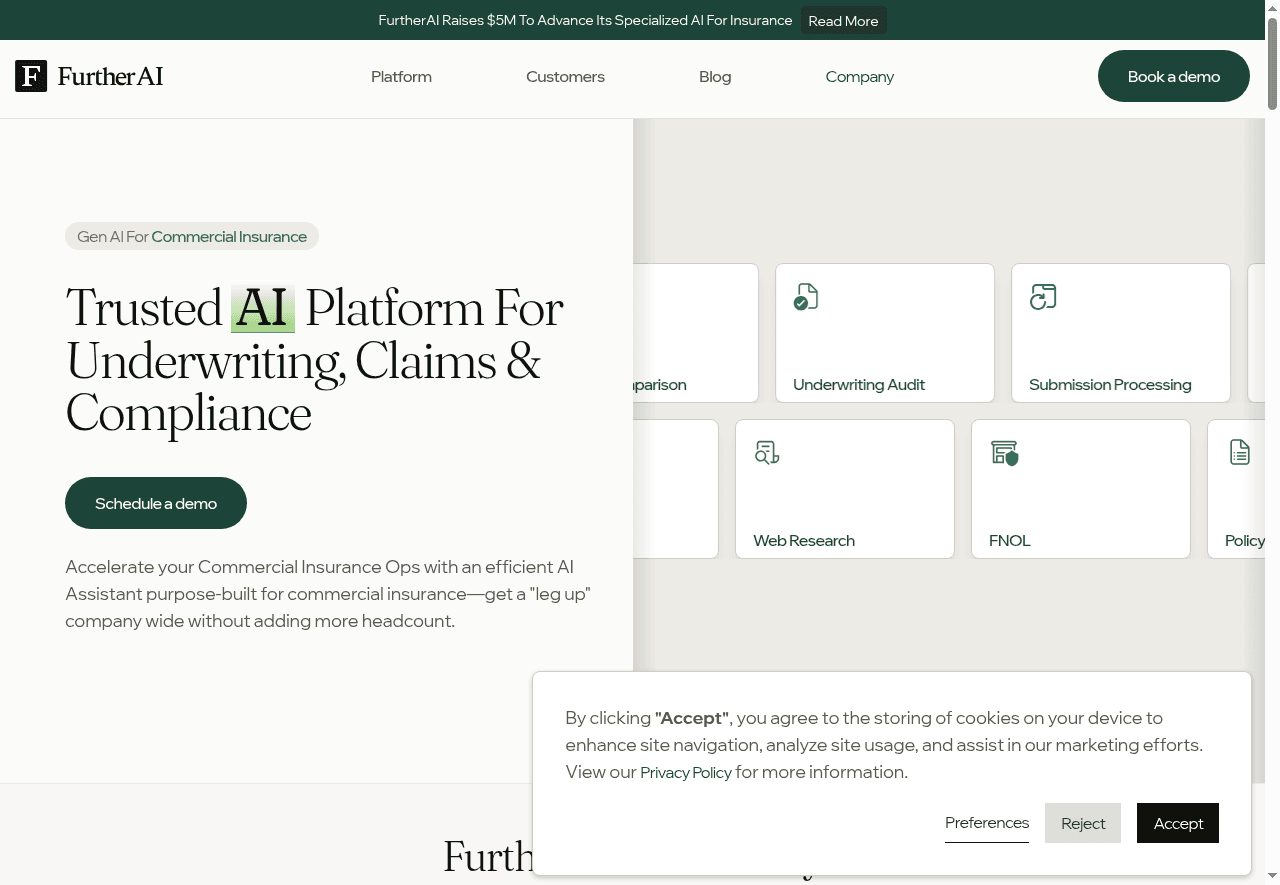
Task: Open cookie Preferences
Action: pos(986,822)
